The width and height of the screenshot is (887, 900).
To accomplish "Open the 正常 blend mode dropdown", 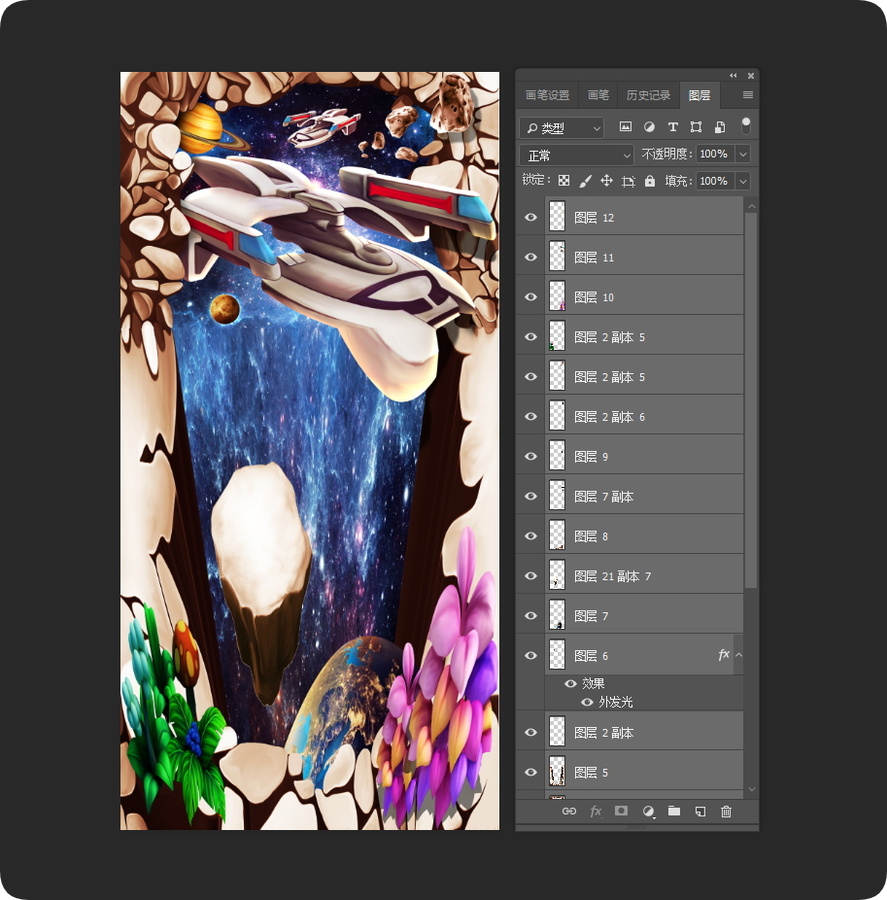I will pyautogui.click(x=576, y=154).
